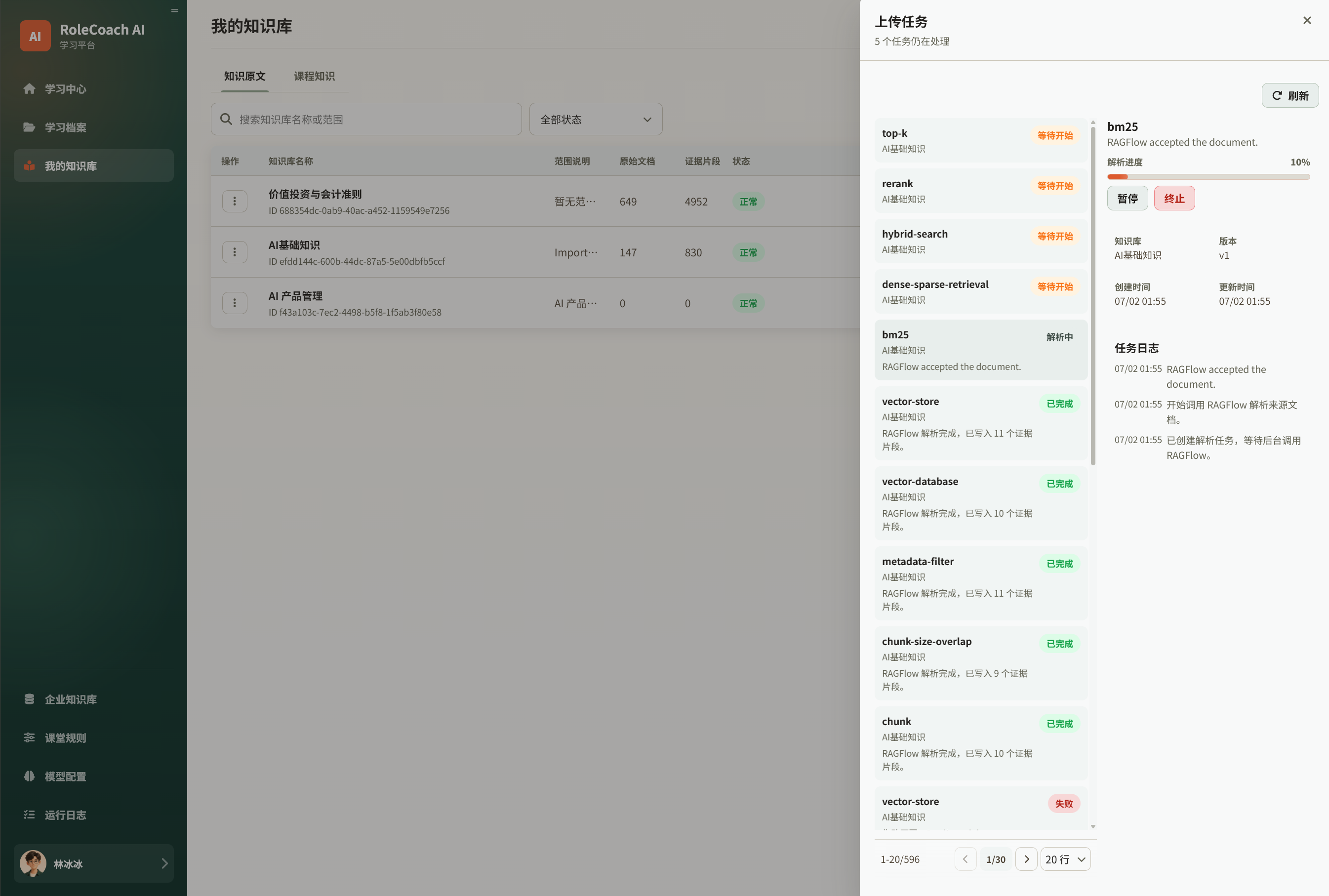Click the 学习中心 home icon
The width and height of the screenshot is (1329, 896).
[29, 88]
